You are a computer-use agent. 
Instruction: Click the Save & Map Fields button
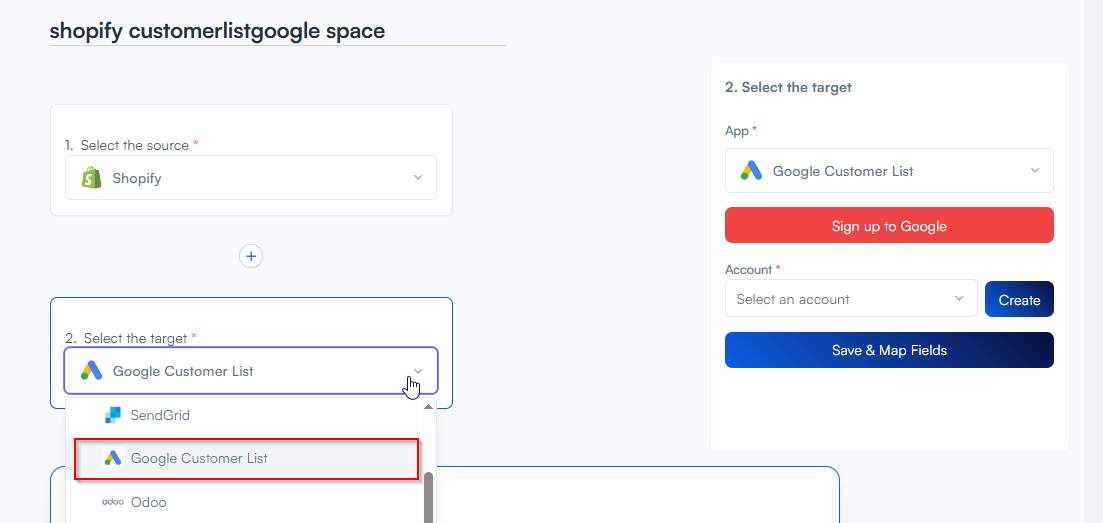click(x=889, y=350)
